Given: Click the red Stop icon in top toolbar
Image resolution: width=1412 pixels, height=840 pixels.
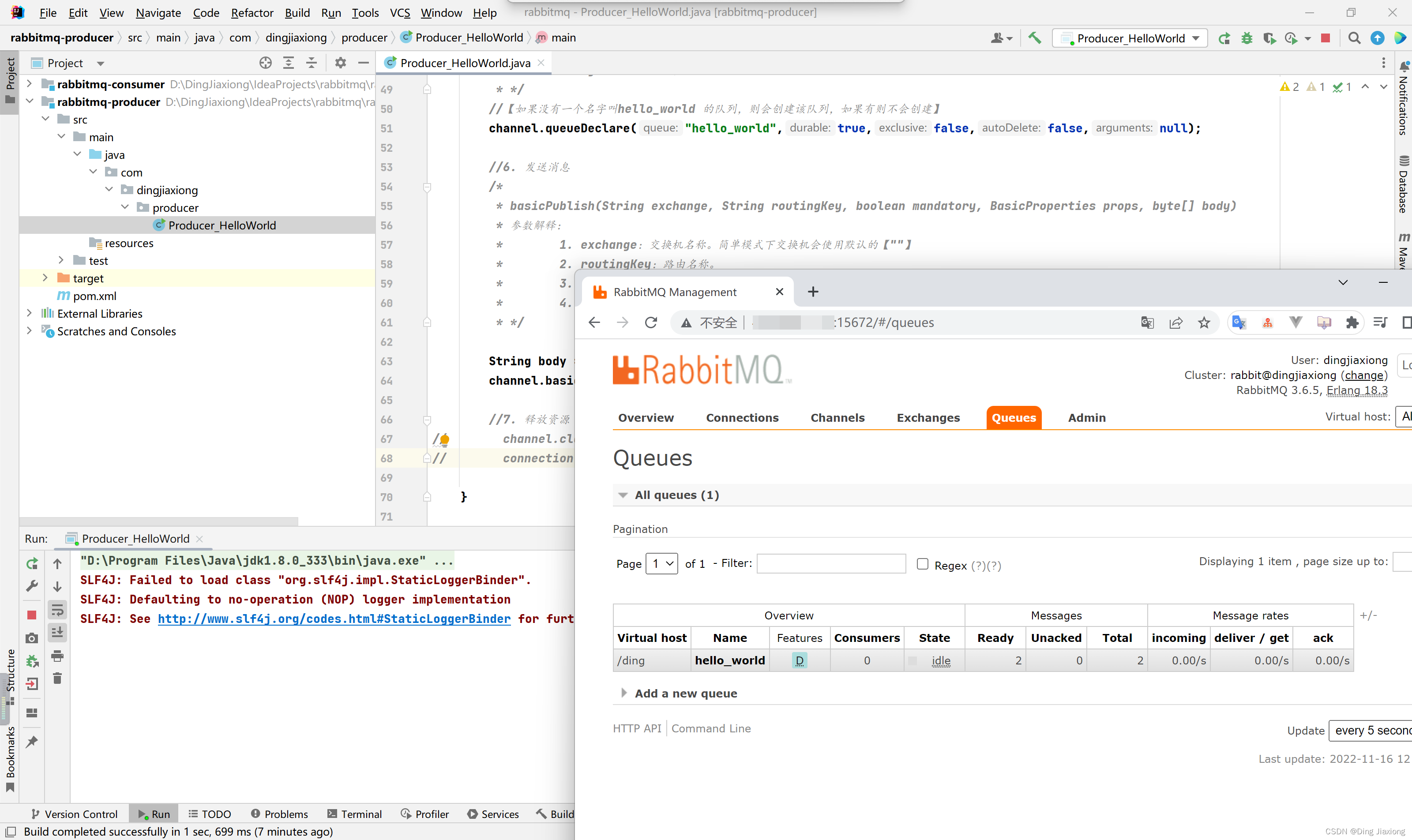Looking at the screenshot, I should [x=1326, y=38].
